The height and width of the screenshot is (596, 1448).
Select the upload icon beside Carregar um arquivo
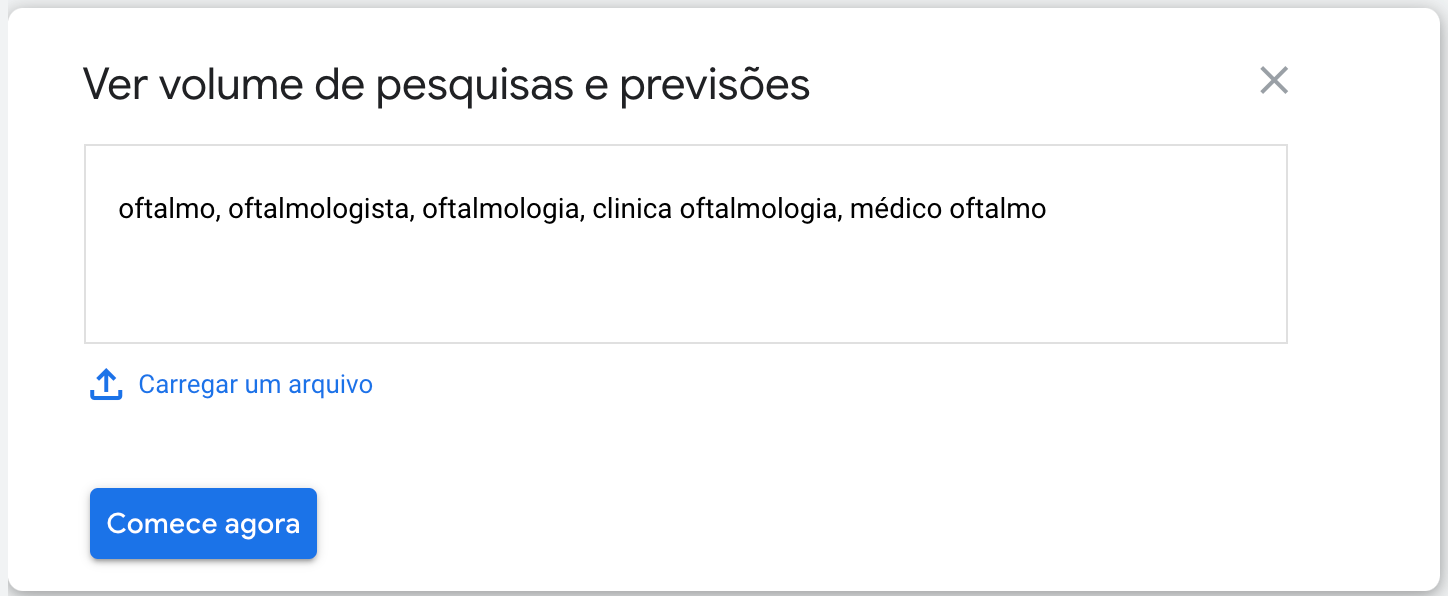tap(105, 383)
